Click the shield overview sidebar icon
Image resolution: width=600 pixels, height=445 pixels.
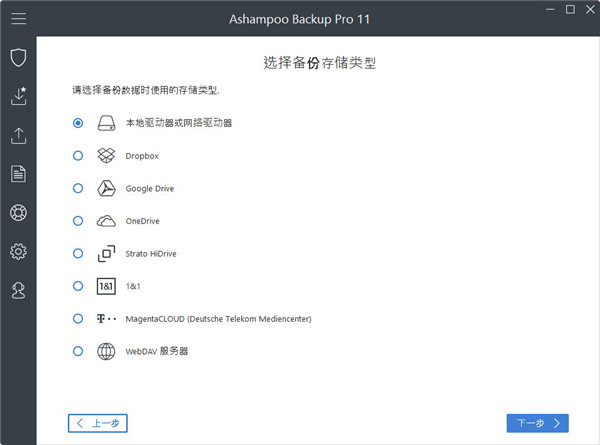[x=18, y=57]
